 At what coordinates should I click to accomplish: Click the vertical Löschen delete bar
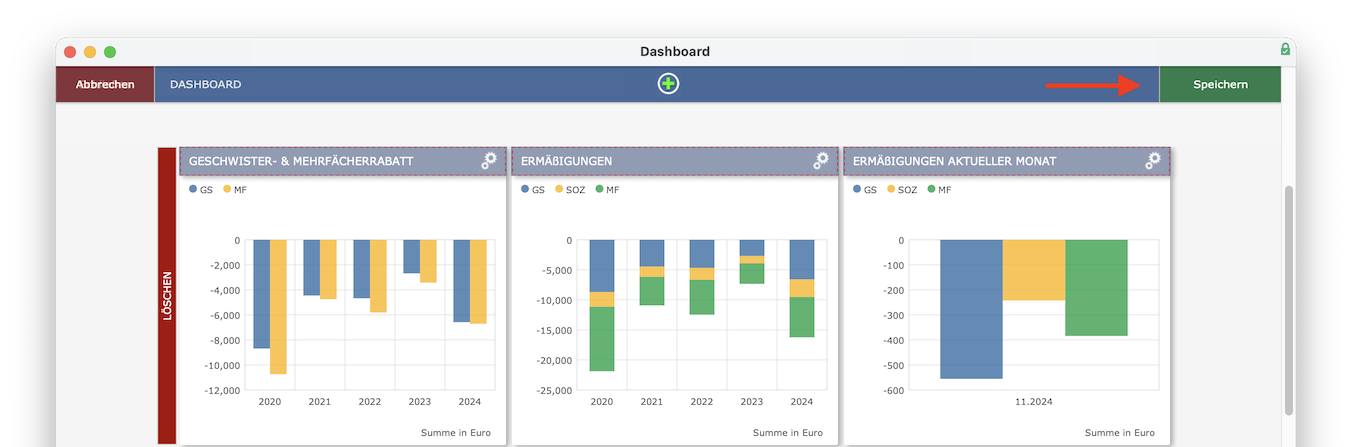point(167,296)
